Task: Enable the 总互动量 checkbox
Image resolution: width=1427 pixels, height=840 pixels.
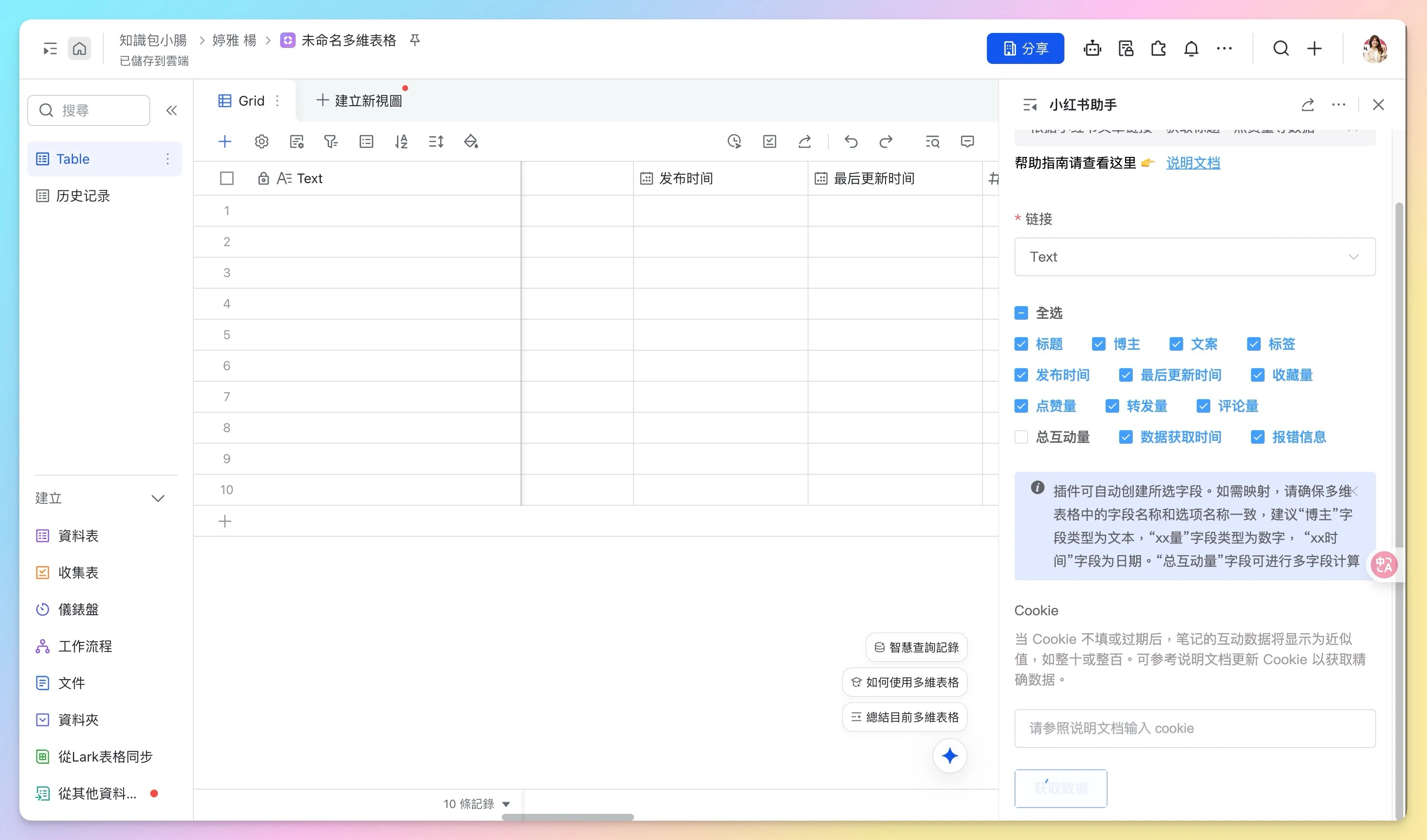Action: pyautogui.click(x=1021, y=437)
